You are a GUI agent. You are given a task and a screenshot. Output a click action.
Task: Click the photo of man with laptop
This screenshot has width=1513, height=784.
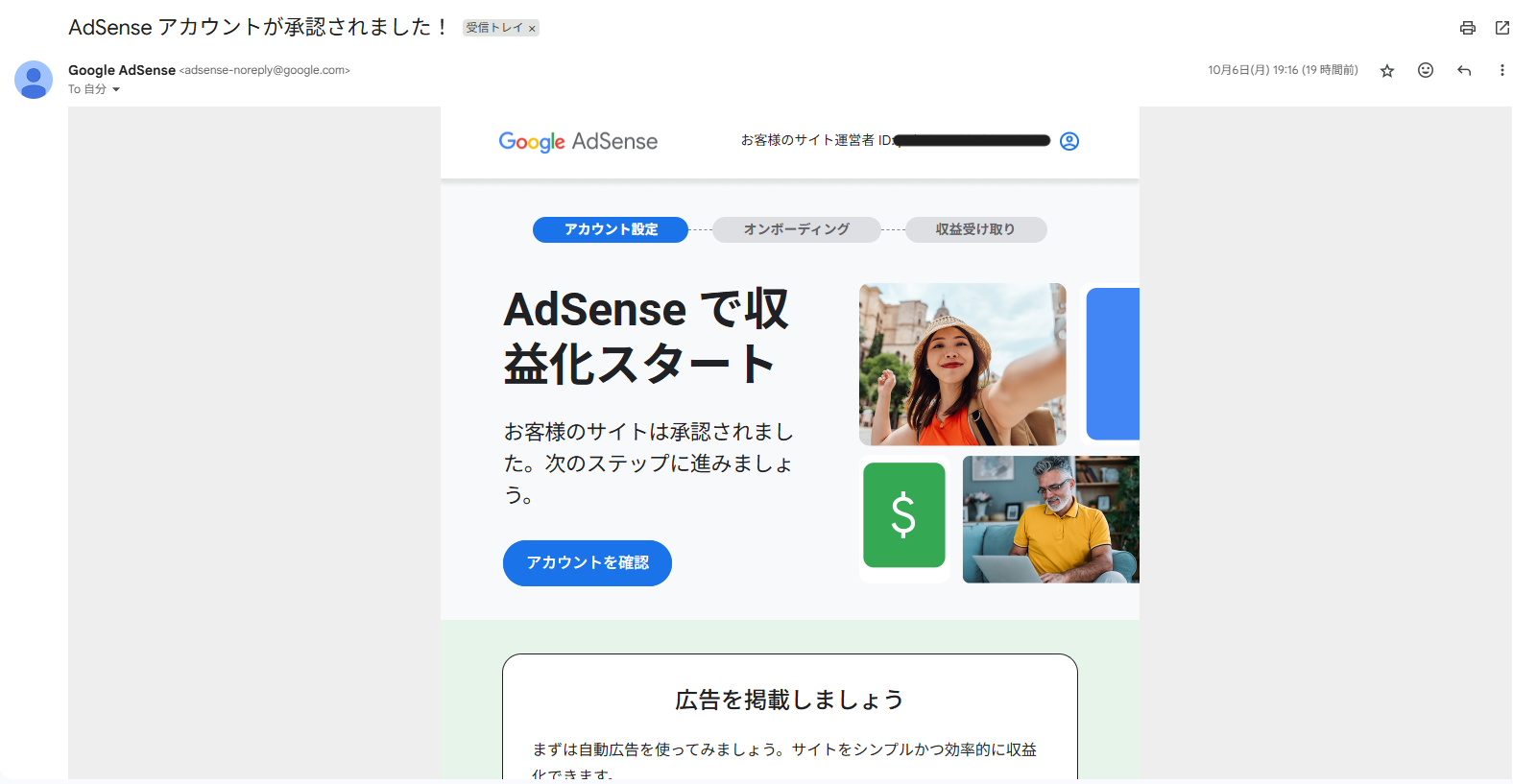(1050, 519)
